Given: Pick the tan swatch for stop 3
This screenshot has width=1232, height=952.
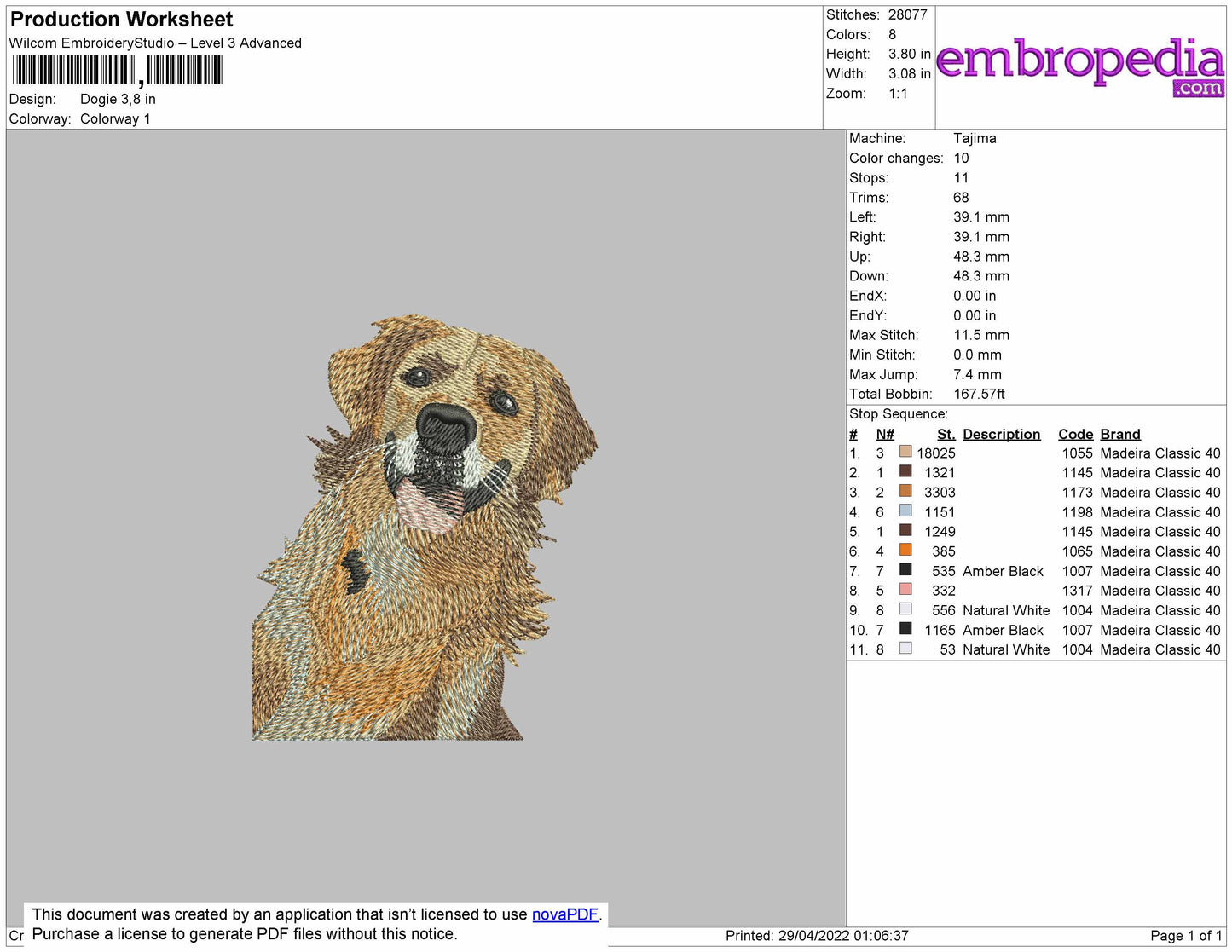Looking at the screenshot, I should pos(905,491).
